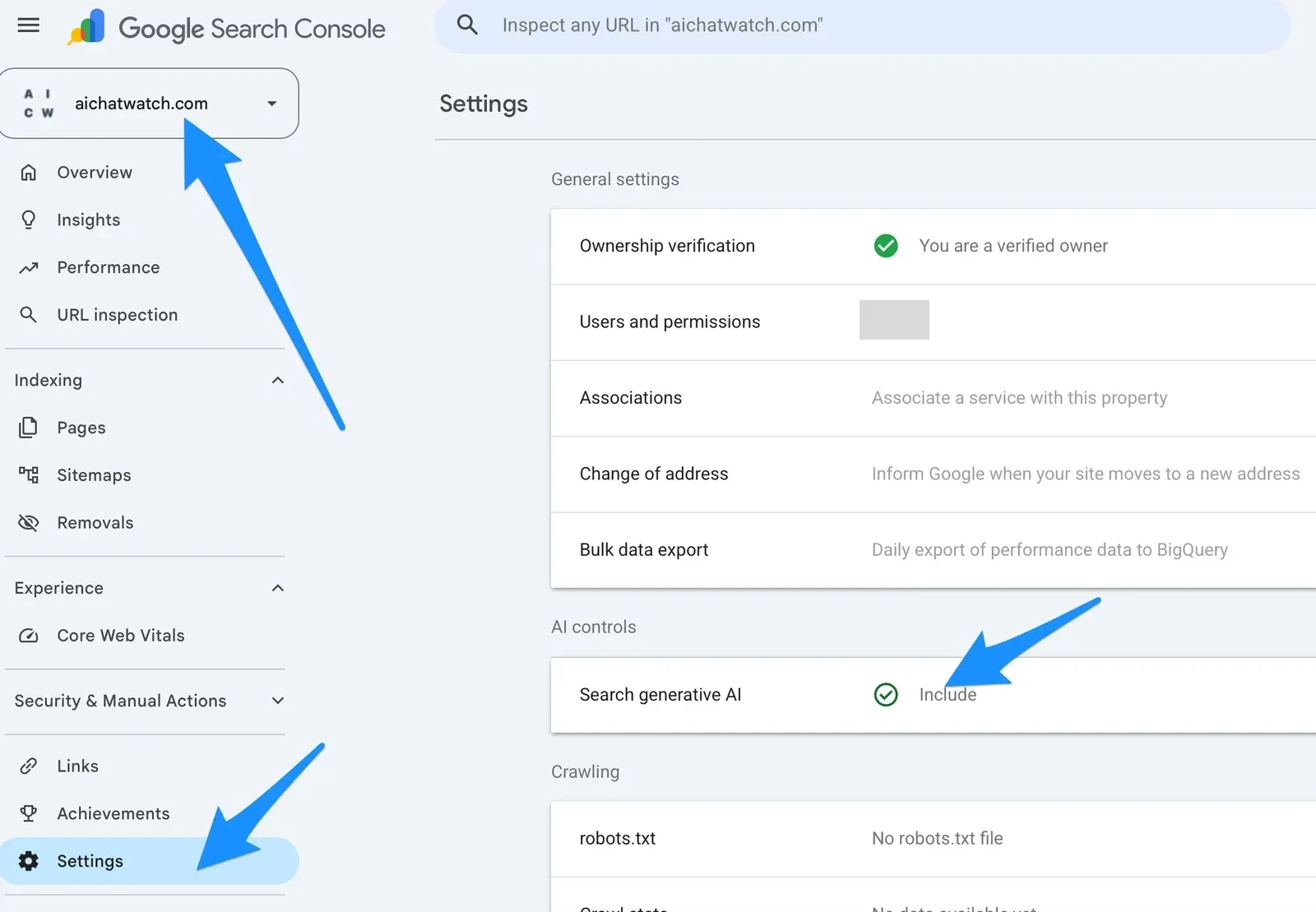Click the 'Include' status text
This screenshot has width=1316, height=912.
pos(948,695)
